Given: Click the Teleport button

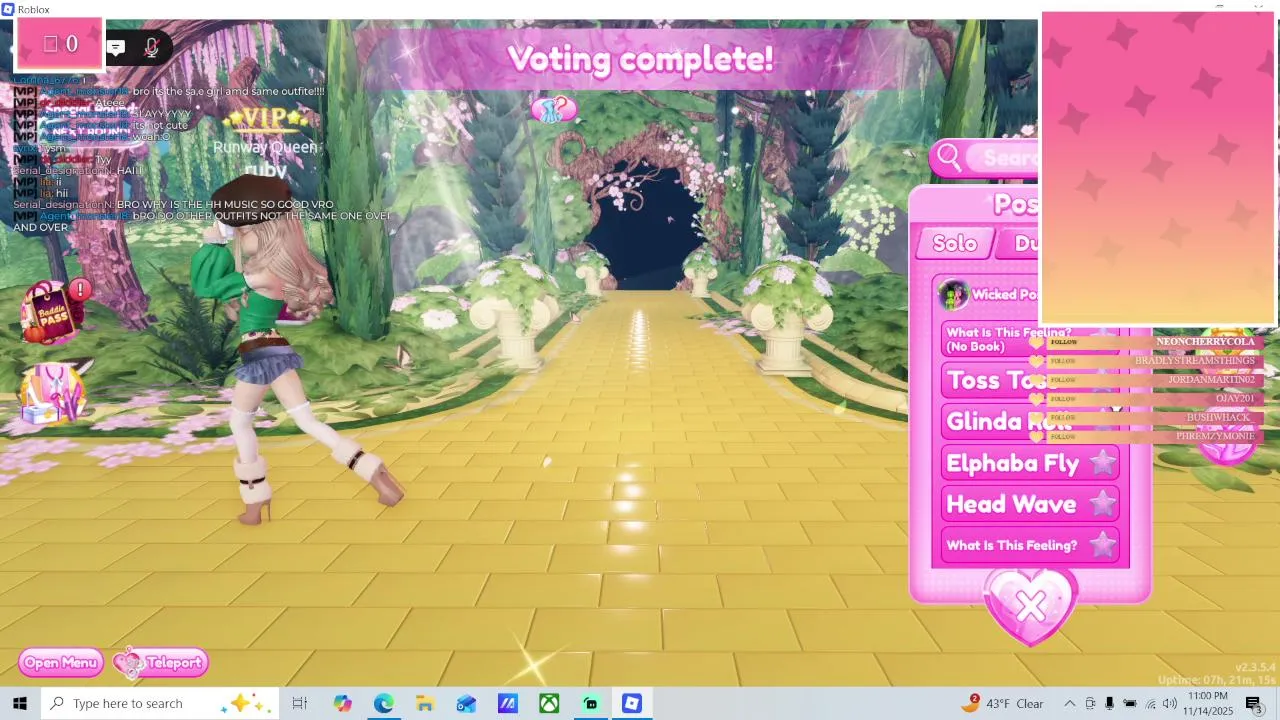Looking at the screenshot, I should pyautogui.click(x=161, y=662).
